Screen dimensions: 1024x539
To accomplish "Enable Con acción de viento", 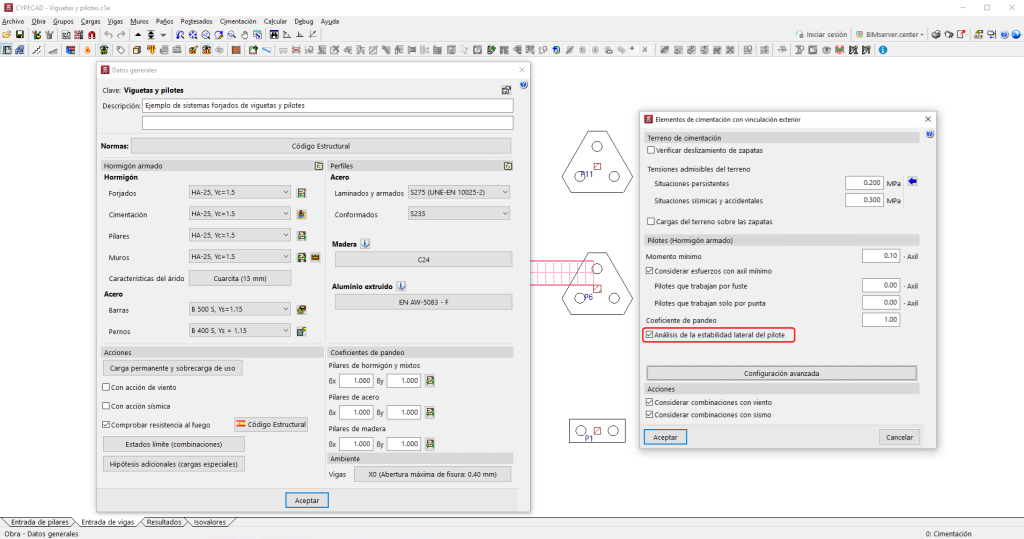I will (x=106, y=387).
